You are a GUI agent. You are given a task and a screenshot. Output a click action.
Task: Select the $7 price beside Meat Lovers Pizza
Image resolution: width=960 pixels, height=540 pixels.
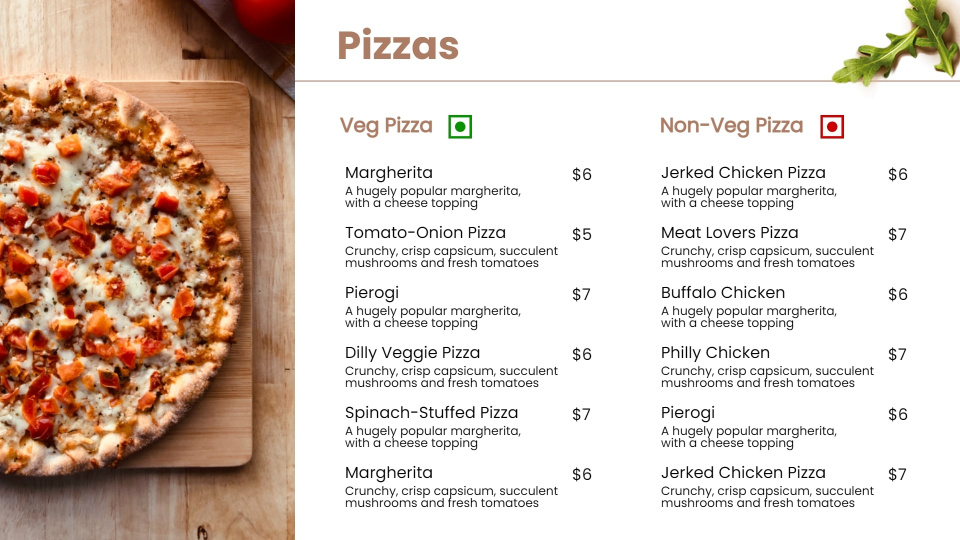[897, 235]
